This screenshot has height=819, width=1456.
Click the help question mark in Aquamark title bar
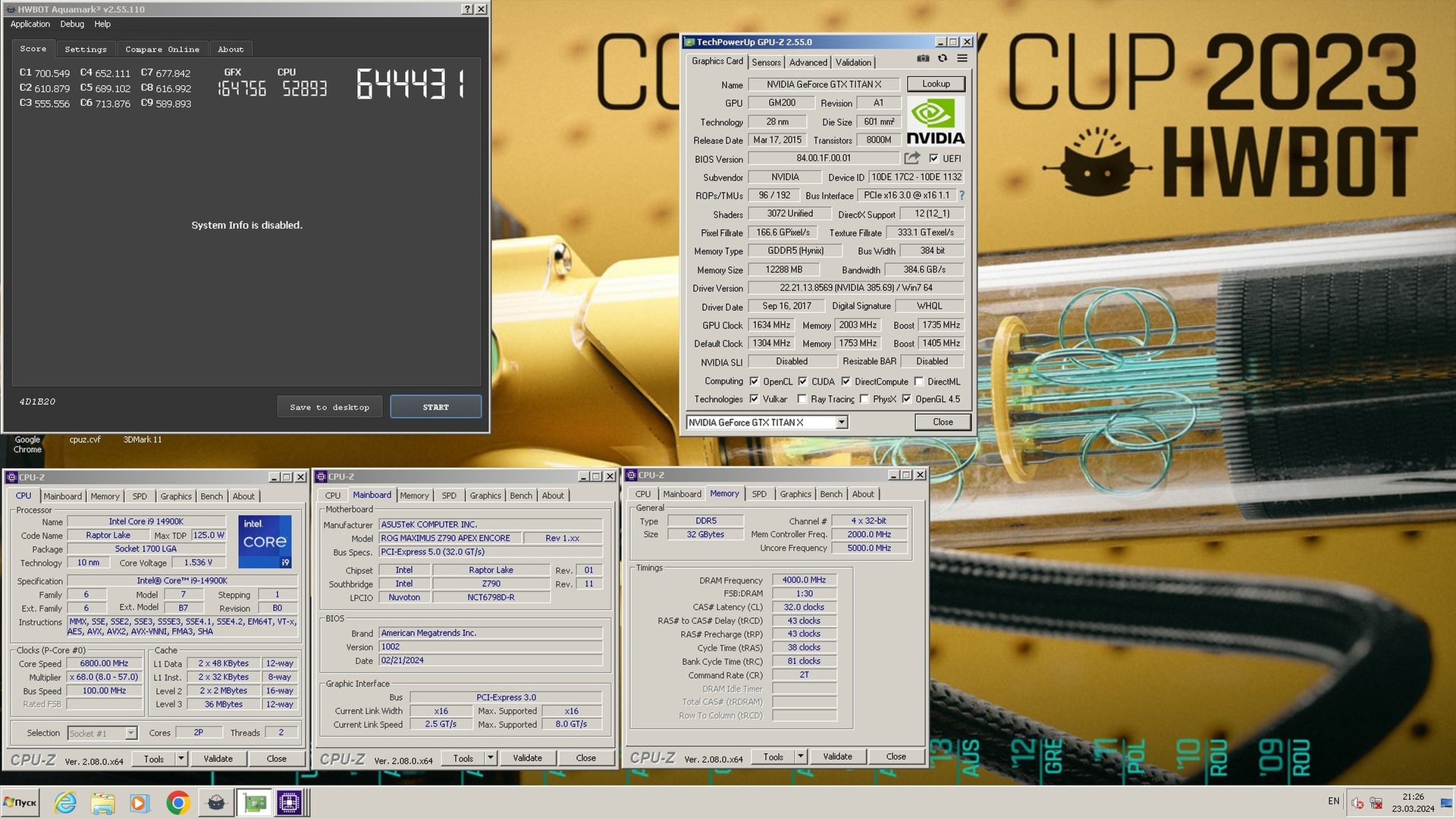(x=468, y=9)
